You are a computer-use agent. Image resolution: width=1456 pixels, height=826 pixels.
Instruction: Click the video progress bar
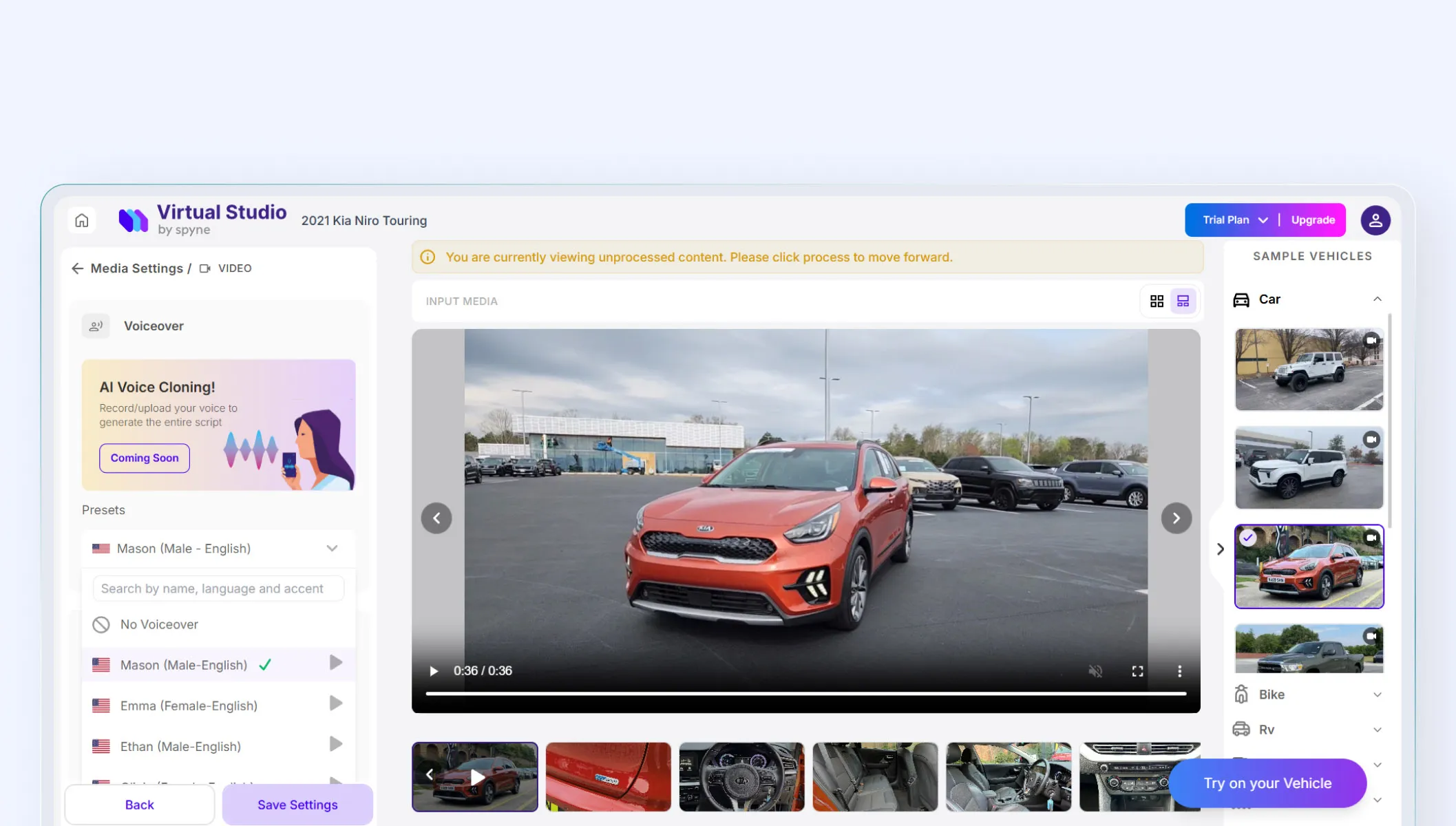click(805, 694)
